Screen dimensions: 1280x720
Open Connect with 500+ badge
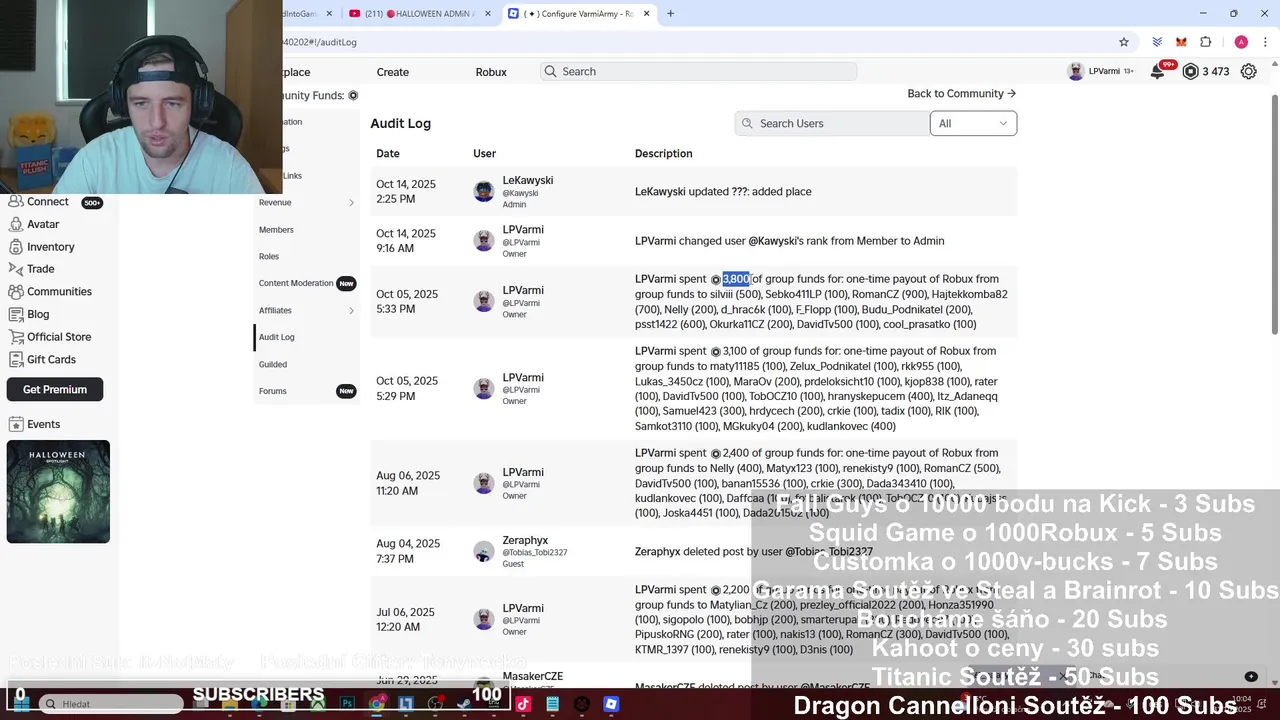point(47,202)
